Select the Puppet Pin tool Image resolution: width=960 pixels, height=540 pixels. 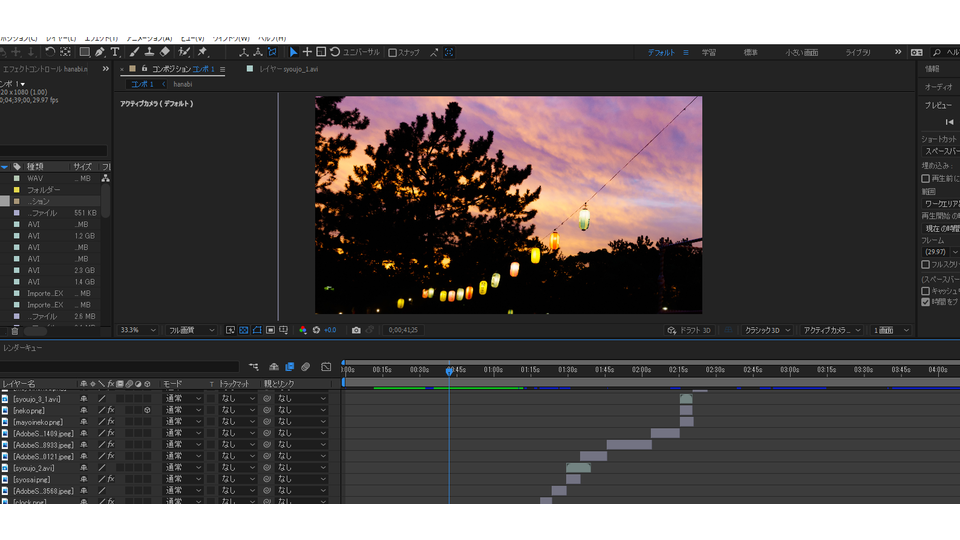click(x=203, y=52)
